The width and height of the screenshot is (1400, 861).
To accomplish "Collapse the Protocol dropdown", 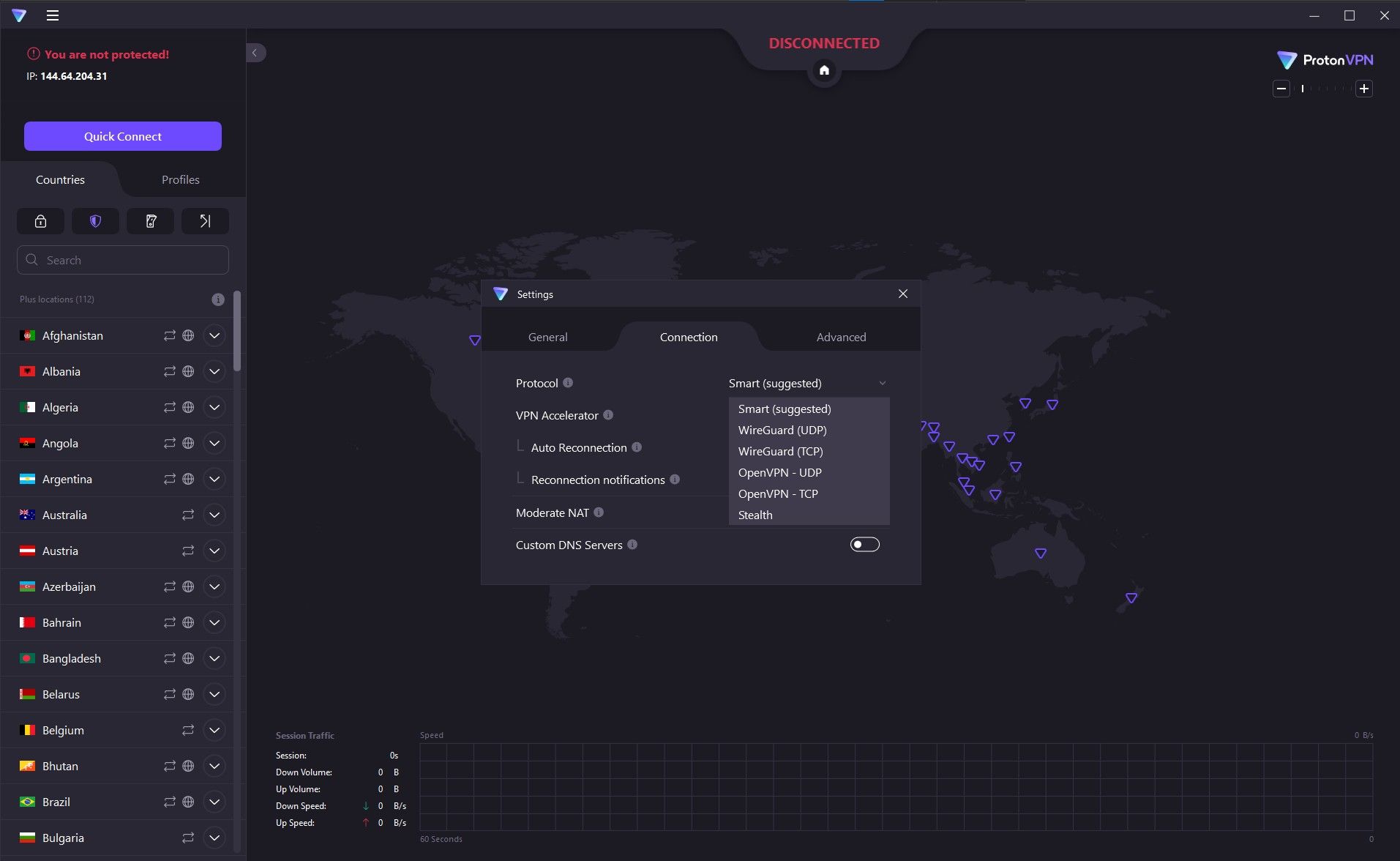I will pos(883,383).
